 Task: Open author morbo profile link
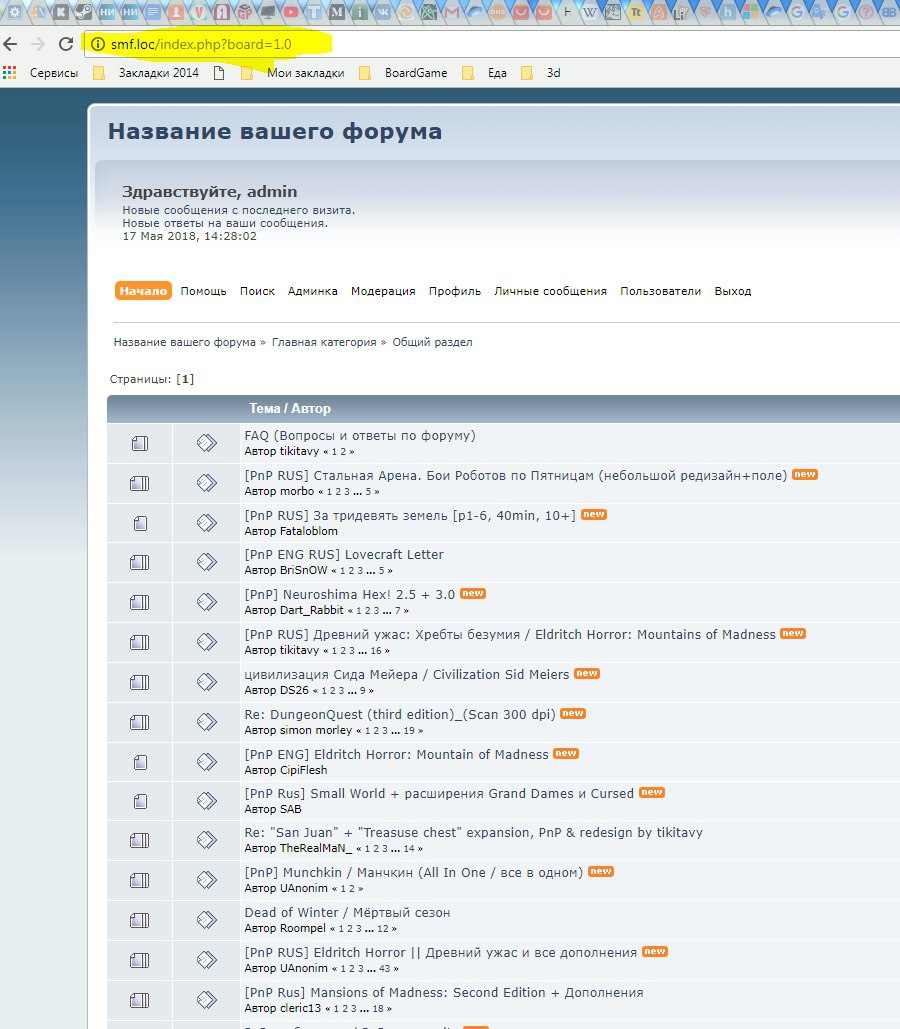[x=297, y=491]
